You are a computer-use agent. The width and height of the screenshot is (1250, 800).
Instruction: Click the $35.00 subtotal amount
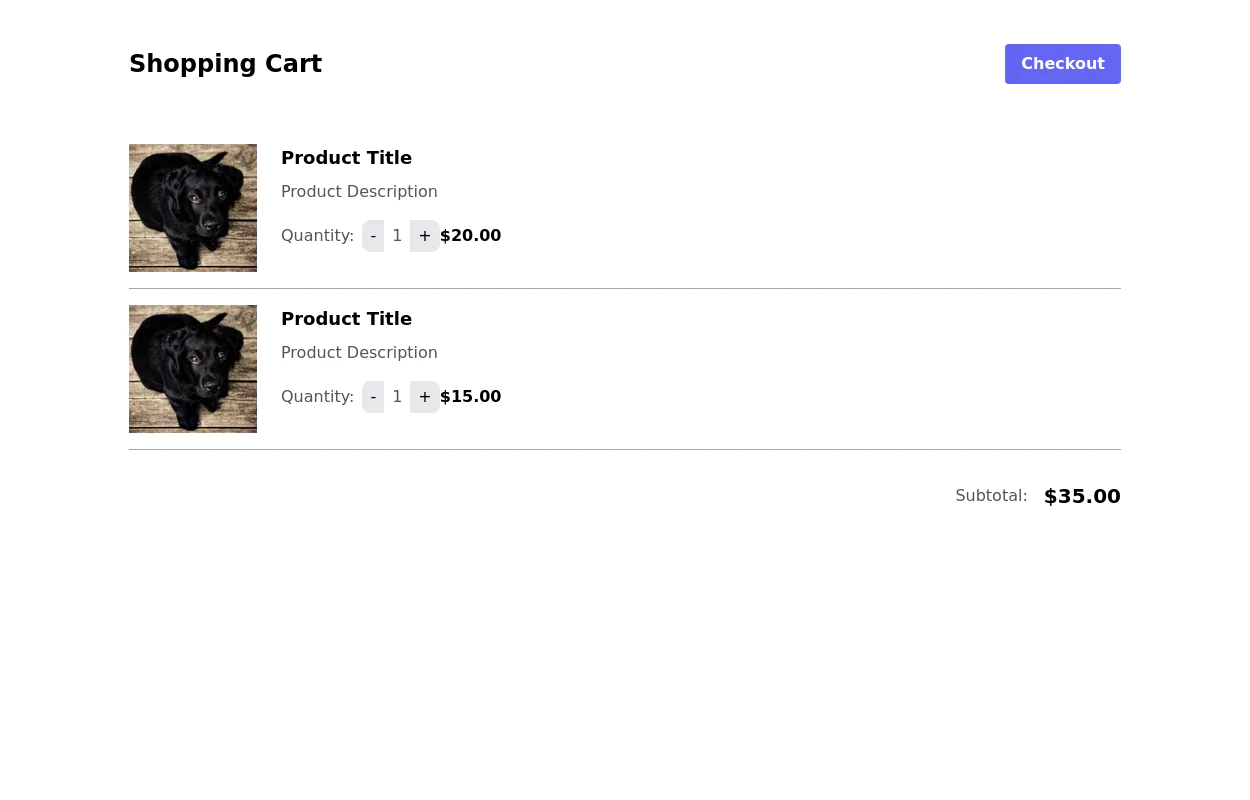[x=1082, y=497]
